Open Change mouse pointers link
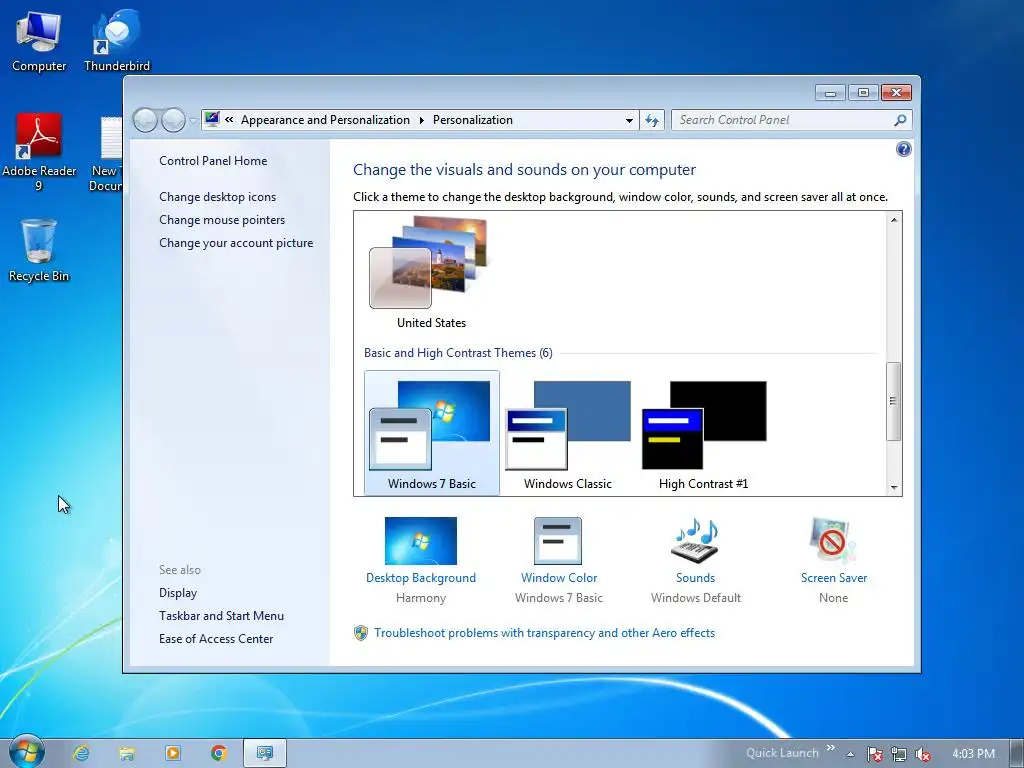Image resolution: width=1024 pixels, height=768 pixels. 222,219
